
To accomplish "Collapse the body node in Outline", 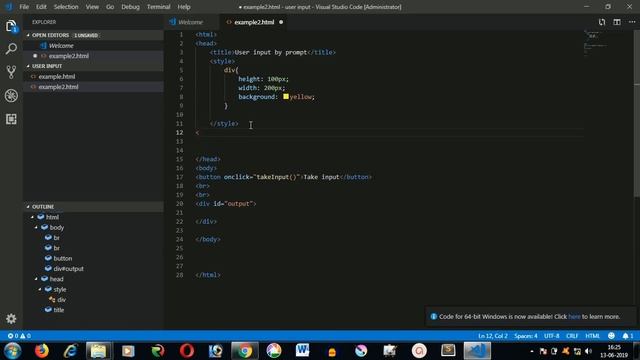I will pyautogui.click(x=36, y=227).
